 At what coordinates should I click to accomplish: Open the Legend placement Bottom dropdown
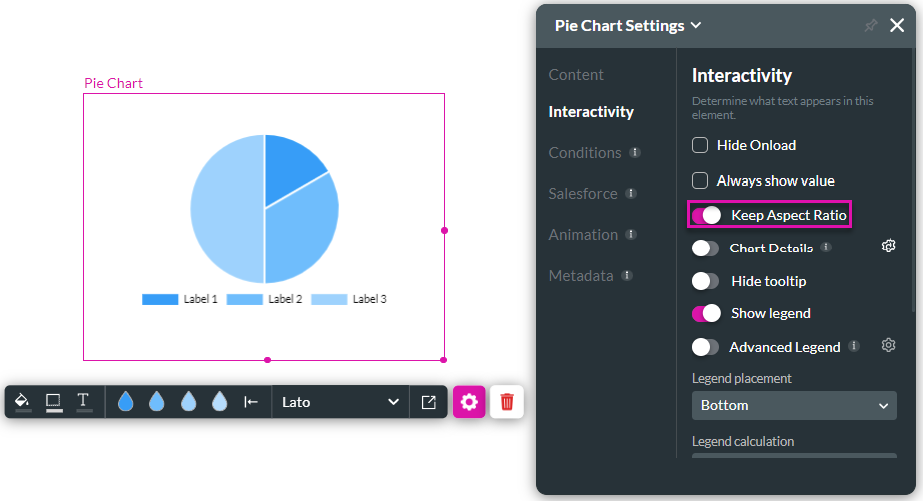[x=794, y=406]
